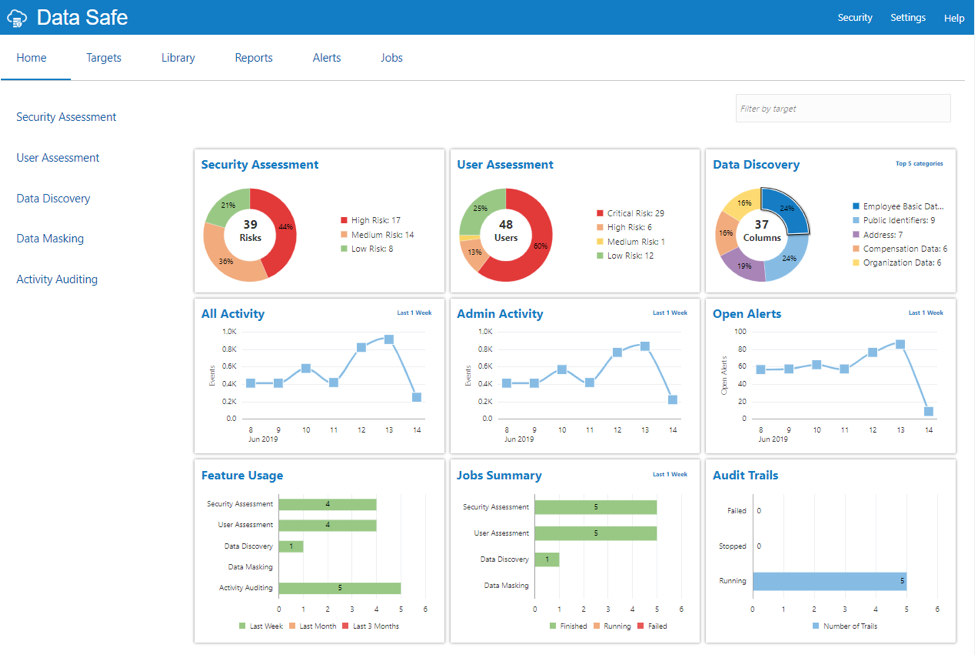
Task: Select the Employee Basic Data legend marker
Action: pos(856,206)
